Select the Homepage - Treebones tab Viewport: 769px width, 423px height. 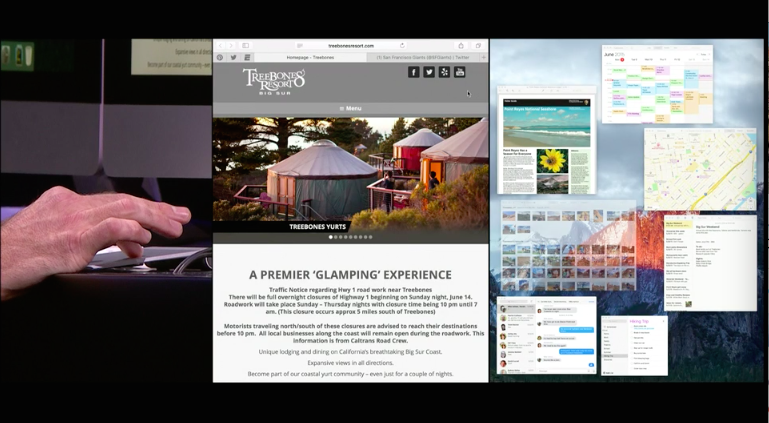(x=310, y=57)
